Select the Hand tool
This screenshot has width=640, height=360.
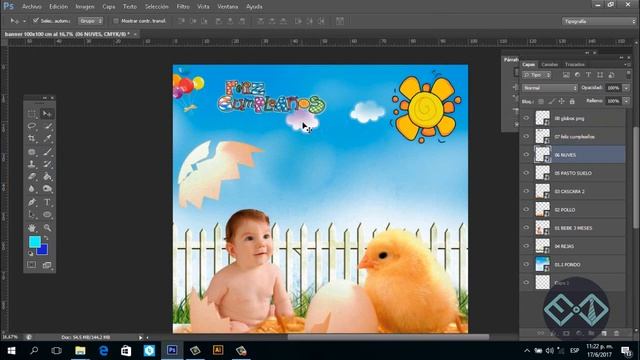point(32,228)
